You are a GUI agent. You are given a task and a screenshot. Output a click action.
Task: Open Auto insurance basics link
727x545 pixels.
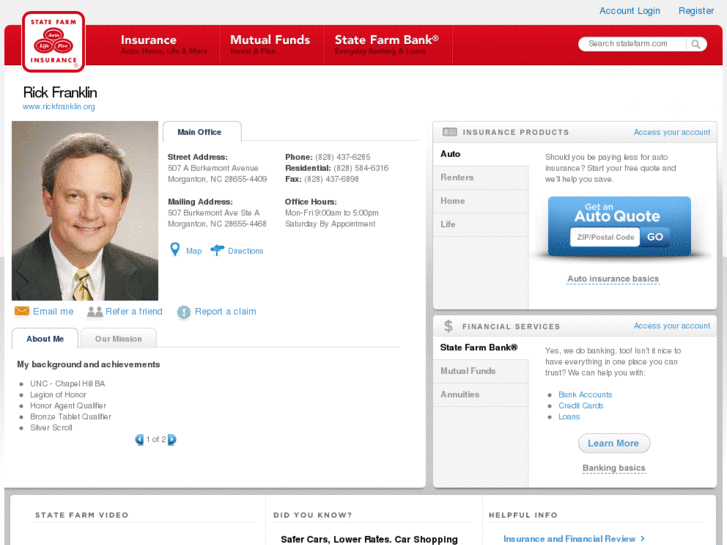[613, 279]
